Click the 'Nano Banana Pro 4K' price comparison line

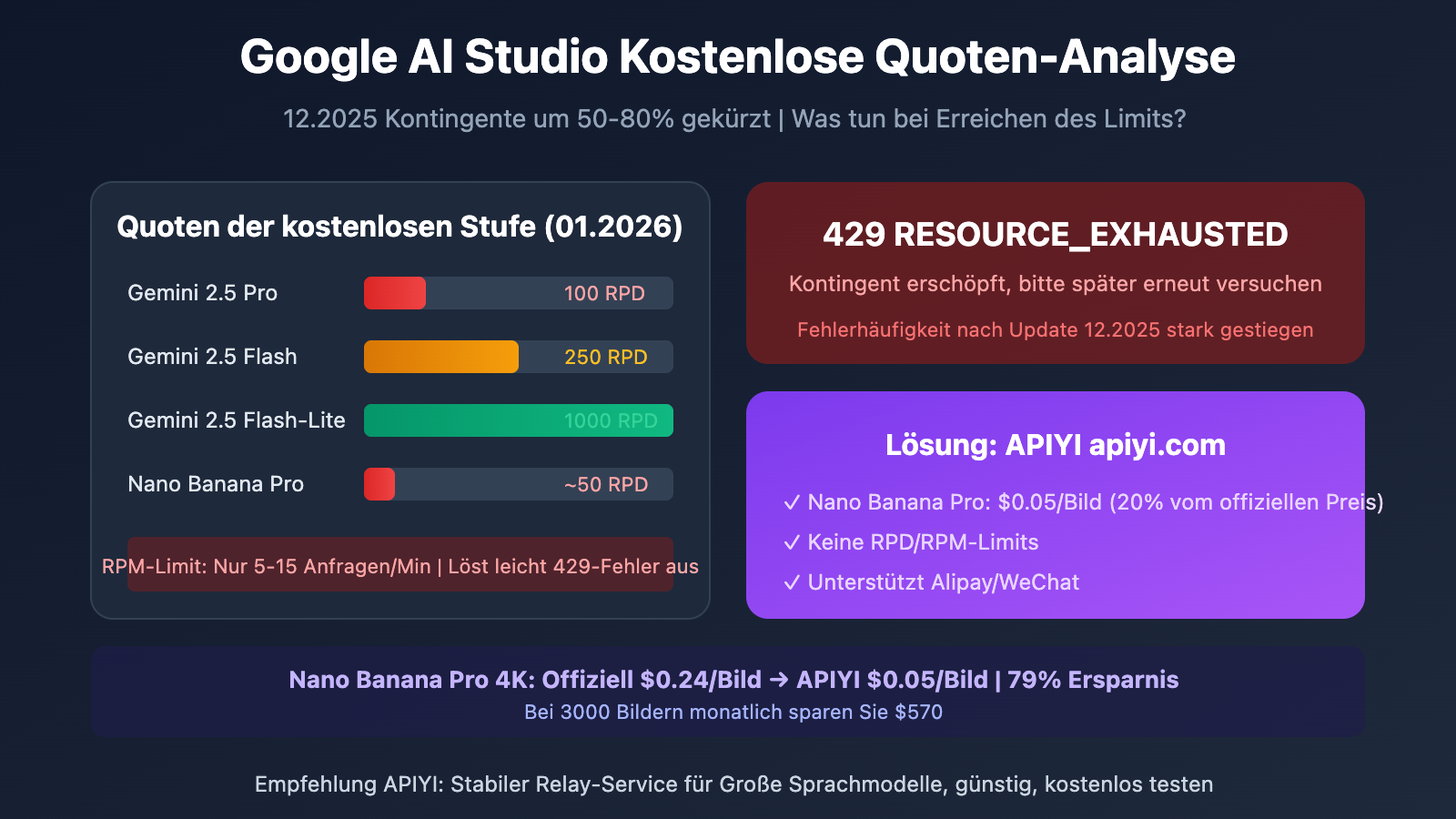coord(733,680)
